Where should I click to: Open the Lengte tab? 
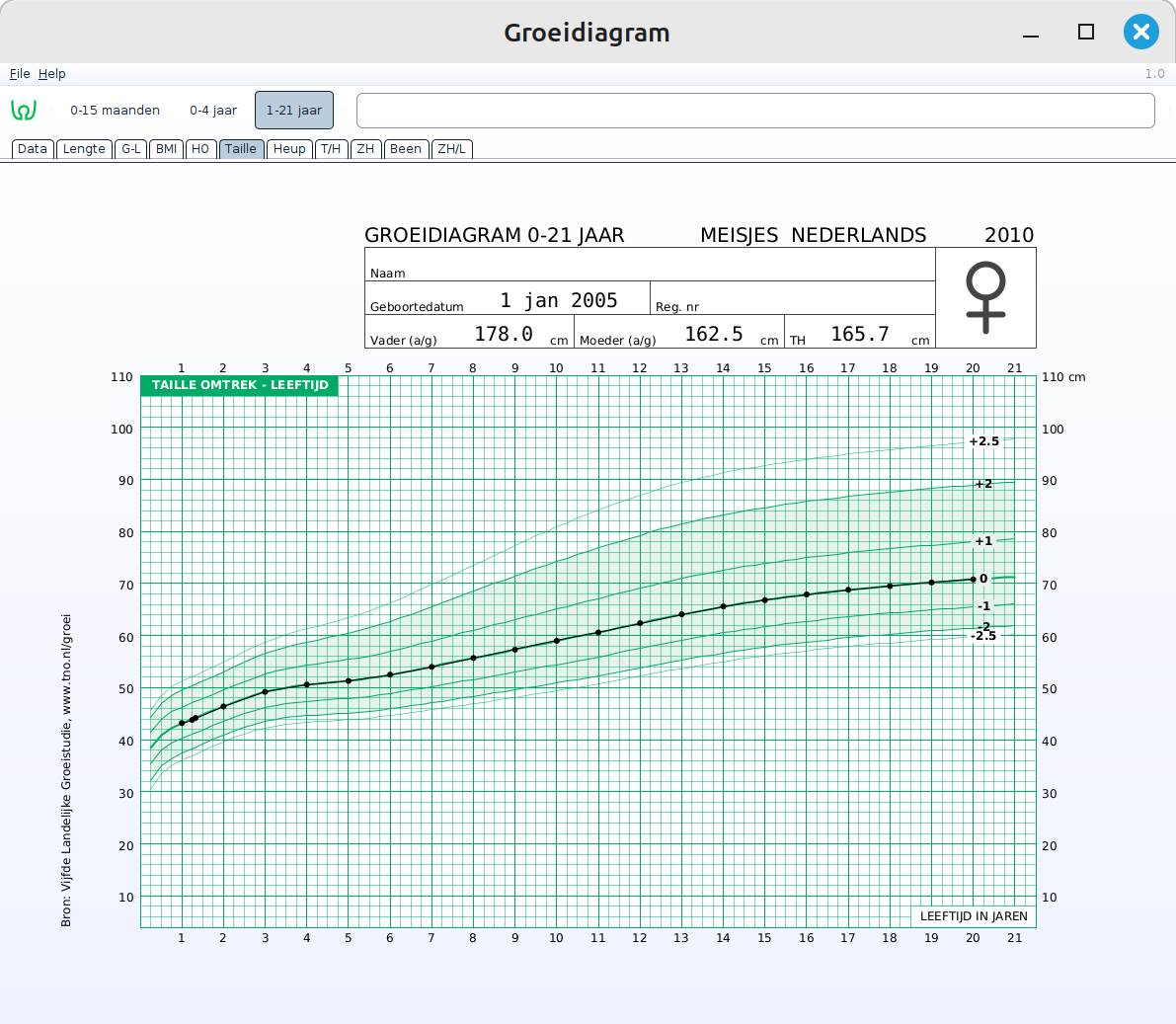pos(84,149)
